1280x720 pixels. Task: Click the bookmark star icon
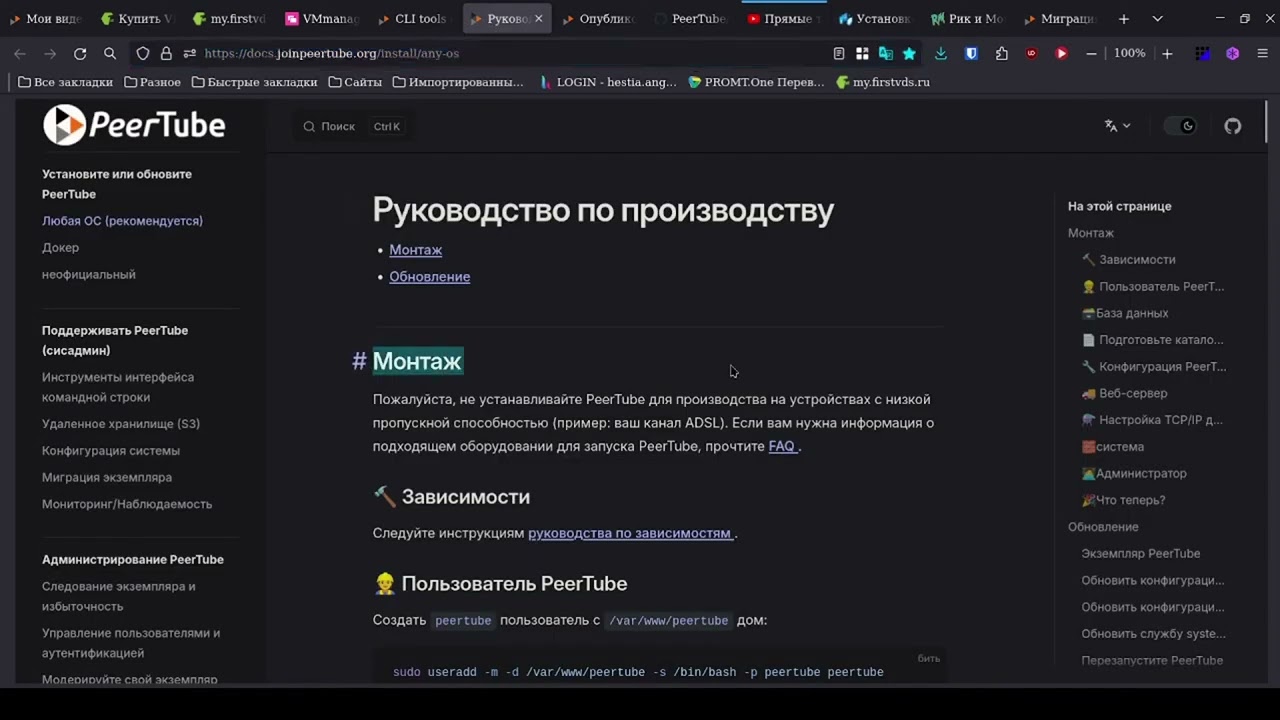tap(909, 53)
